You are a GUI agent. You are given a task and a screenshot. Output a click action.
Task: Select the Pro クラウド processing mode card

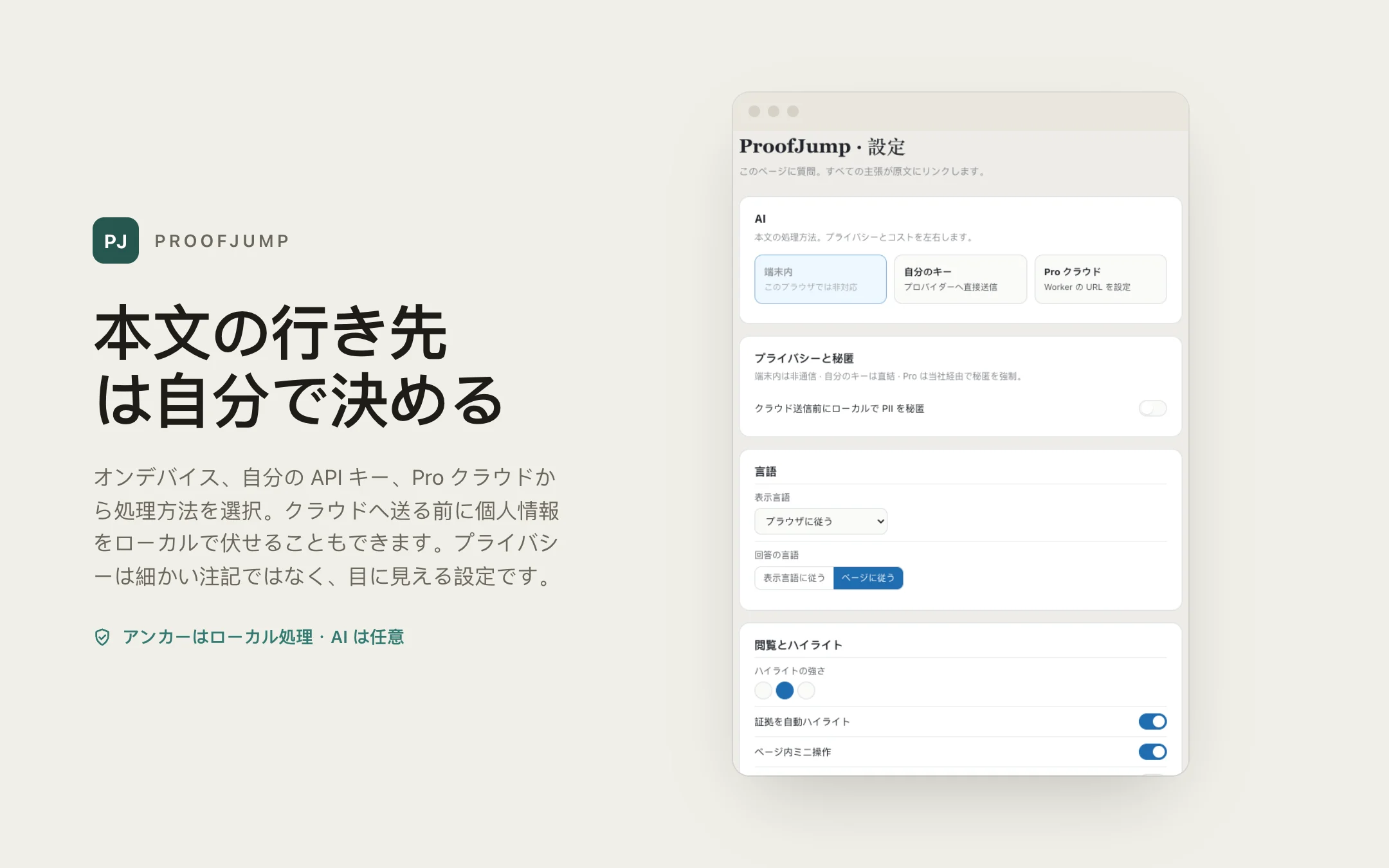click(1100, 279)
